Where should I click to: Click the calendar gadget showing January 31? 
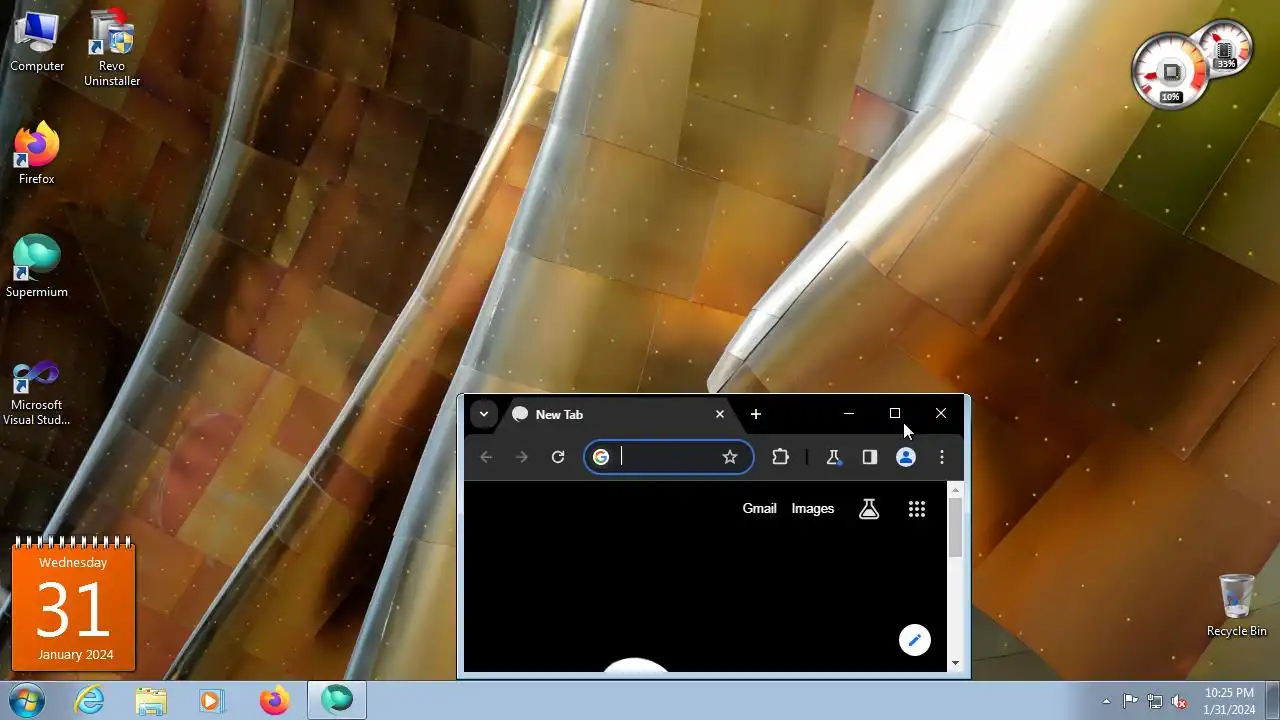[73, 604]
